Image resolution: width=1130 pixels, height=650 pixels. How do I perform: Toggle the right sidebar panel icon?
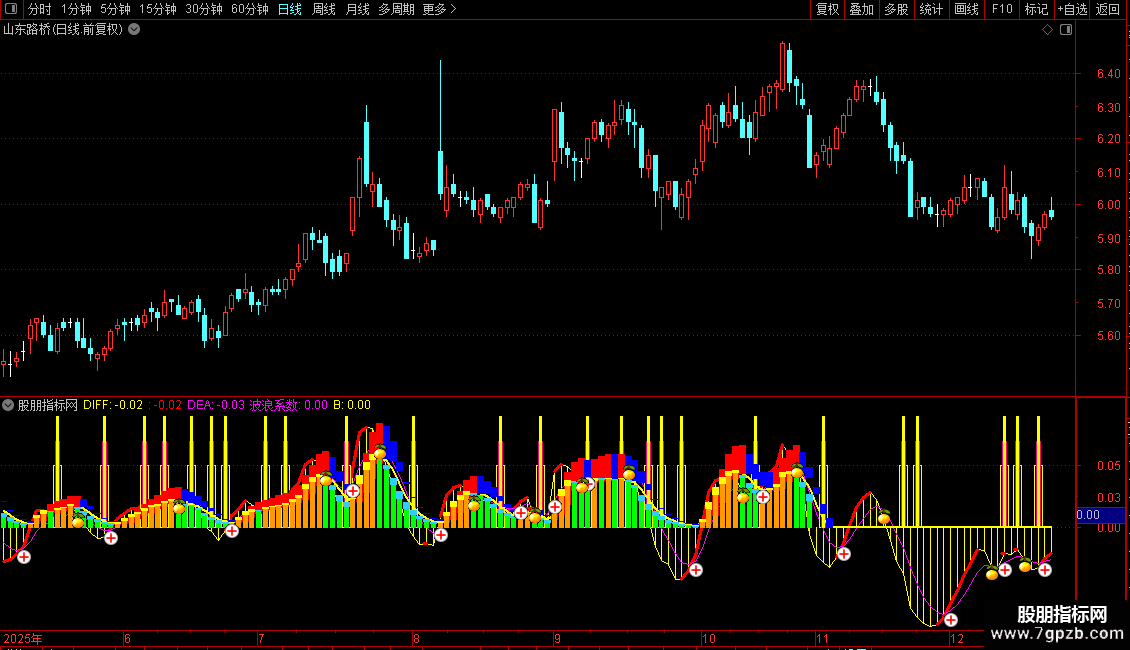(1066, 30)
